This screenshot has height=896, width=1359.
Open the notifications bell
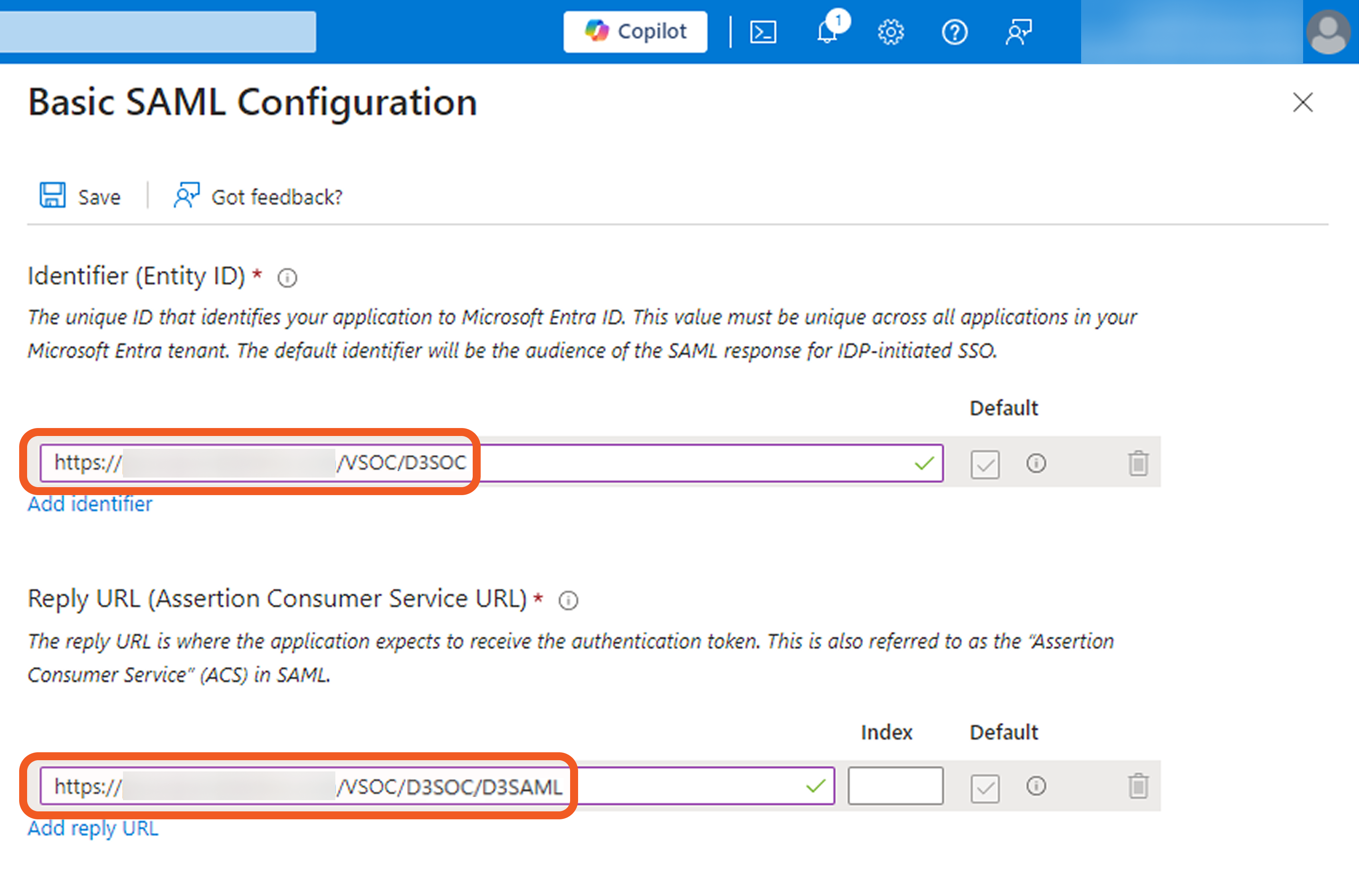tap(826, 32)
